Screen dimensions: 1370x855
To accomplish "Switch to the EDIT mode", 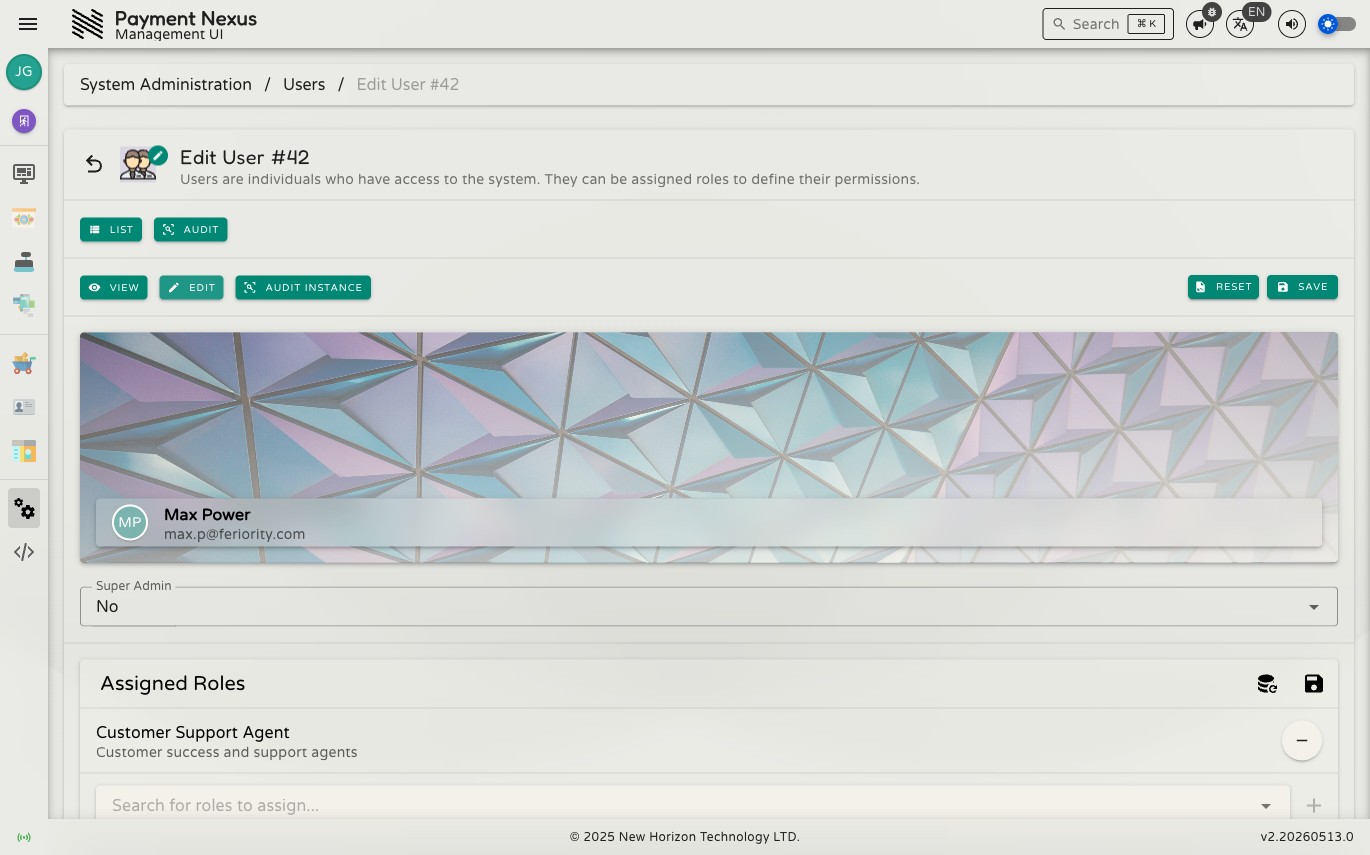I will pos(191,288).
